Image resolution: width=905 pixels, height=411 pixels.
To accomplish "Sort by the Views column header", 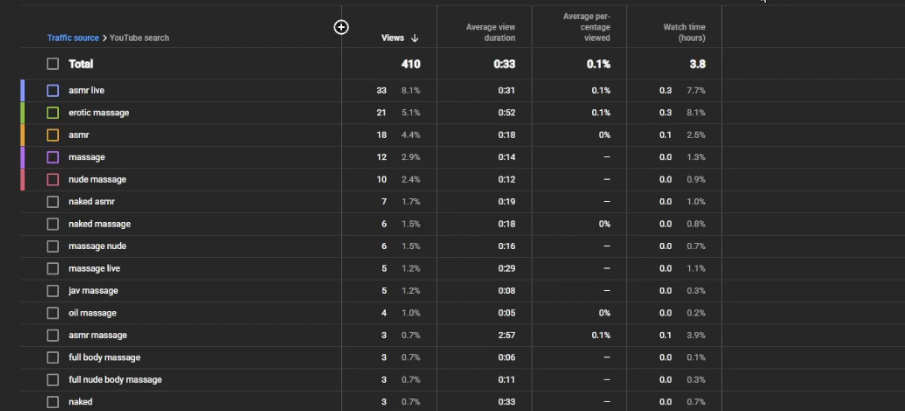I will (392, 38).
